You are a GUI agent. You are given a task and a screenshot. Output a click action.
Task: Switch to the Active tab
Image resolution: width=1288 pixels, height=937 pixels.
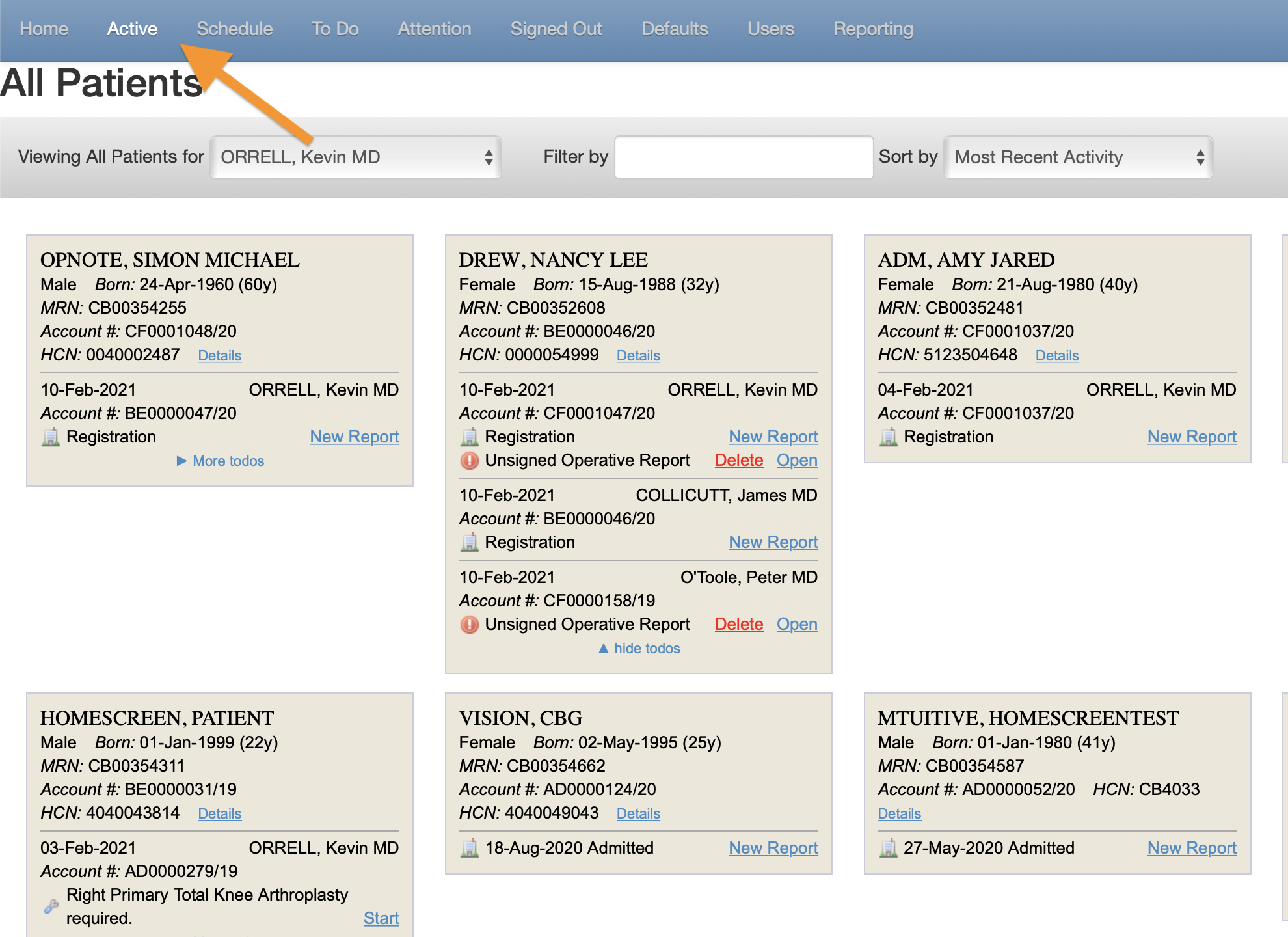[132, 29]
